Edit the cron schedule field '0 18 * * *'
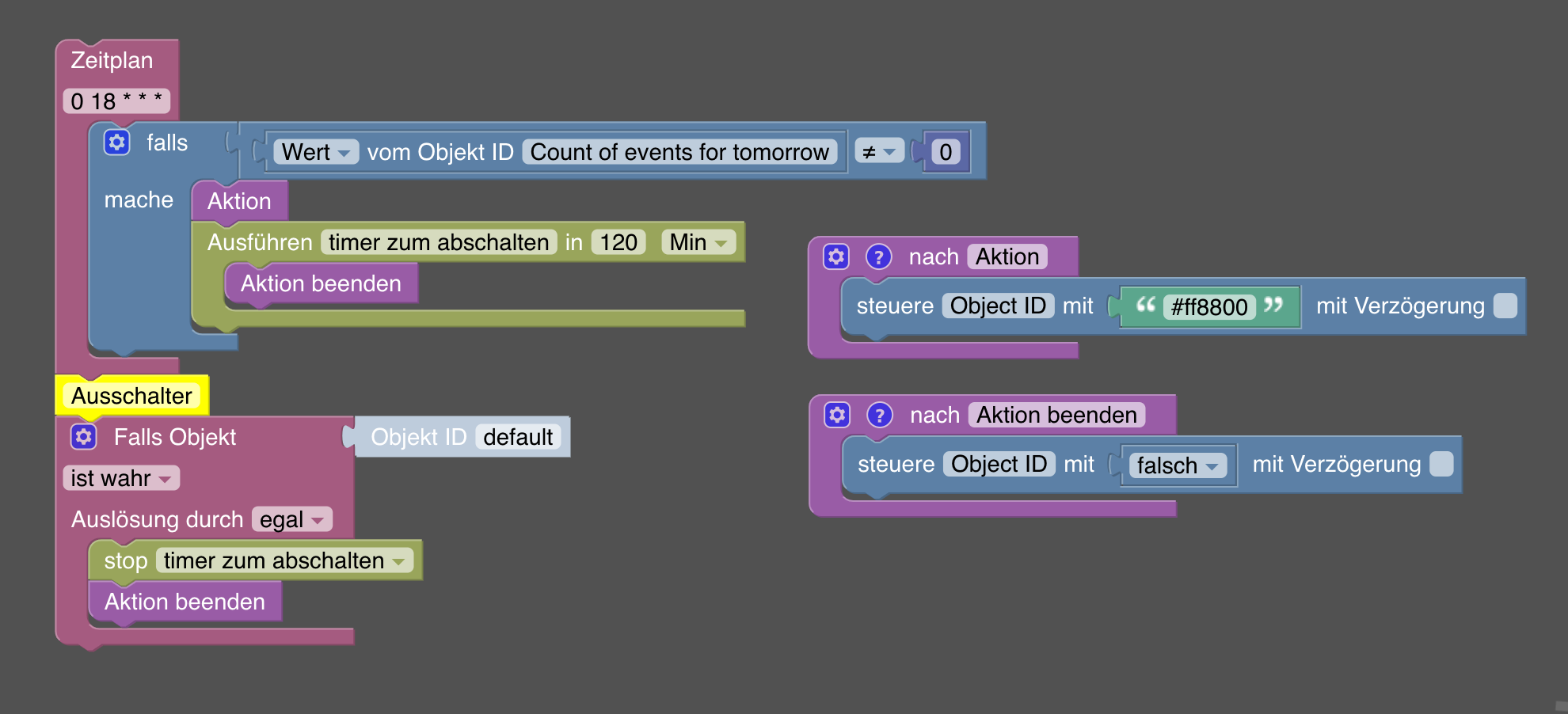The height and width of the screenshot is (714, 1568). point(116,101)
